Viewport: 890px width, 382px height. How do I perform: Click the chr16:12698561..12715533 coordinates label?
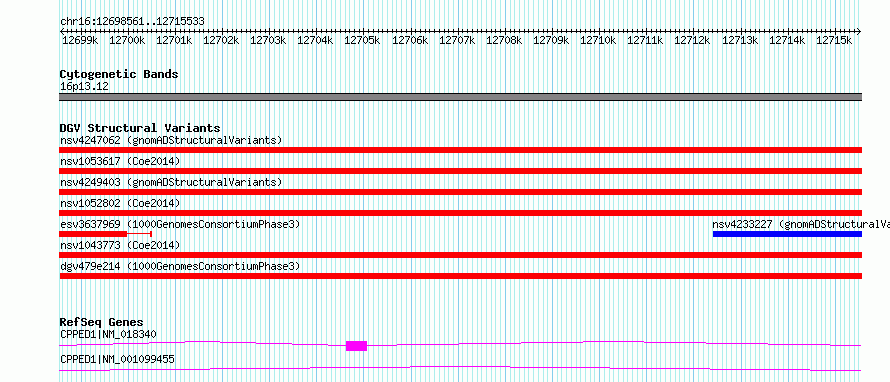pos(132,22)
